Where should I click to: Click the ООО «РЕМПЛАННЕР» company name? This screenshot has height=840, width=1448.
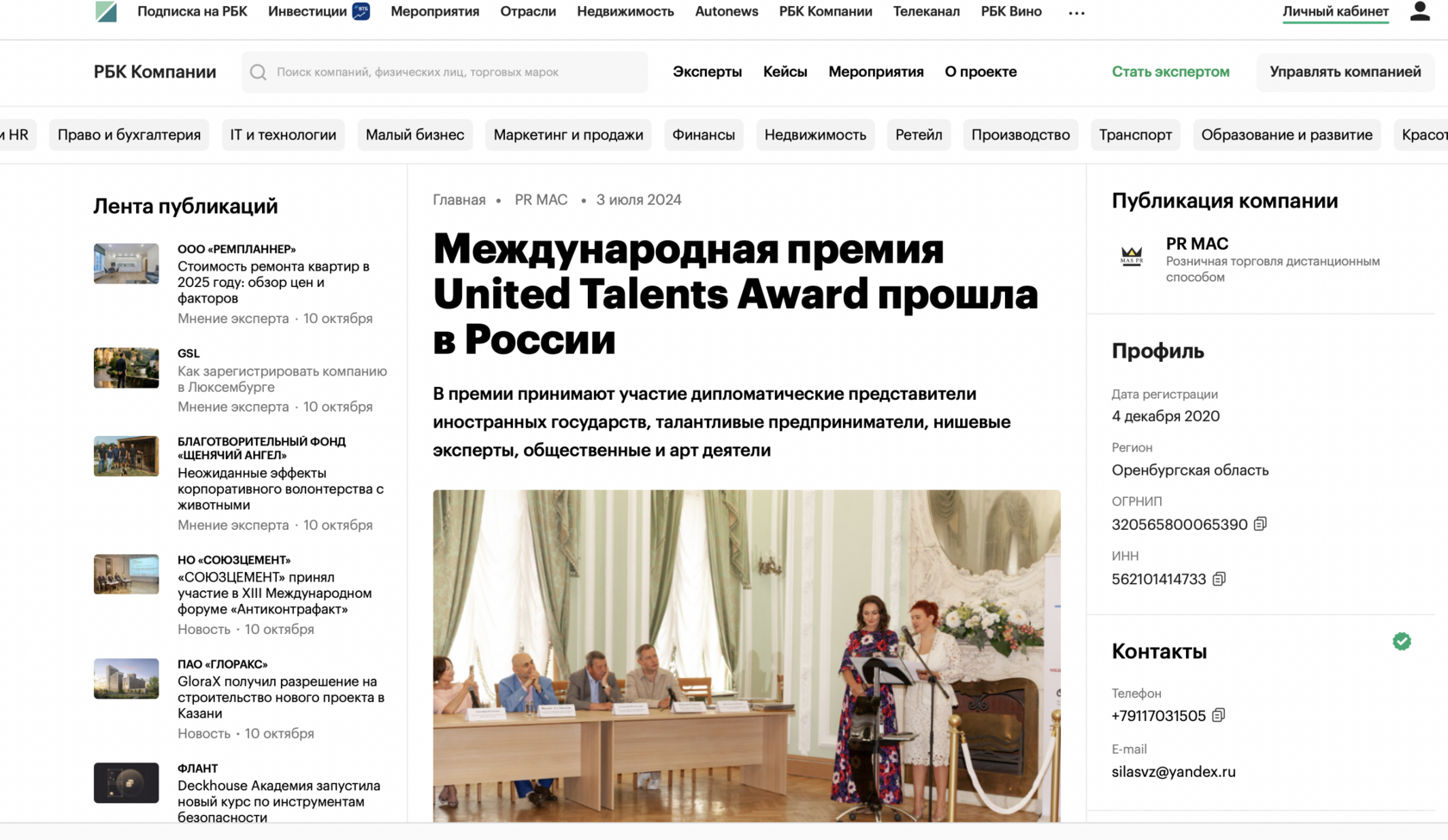pos(237,249)
